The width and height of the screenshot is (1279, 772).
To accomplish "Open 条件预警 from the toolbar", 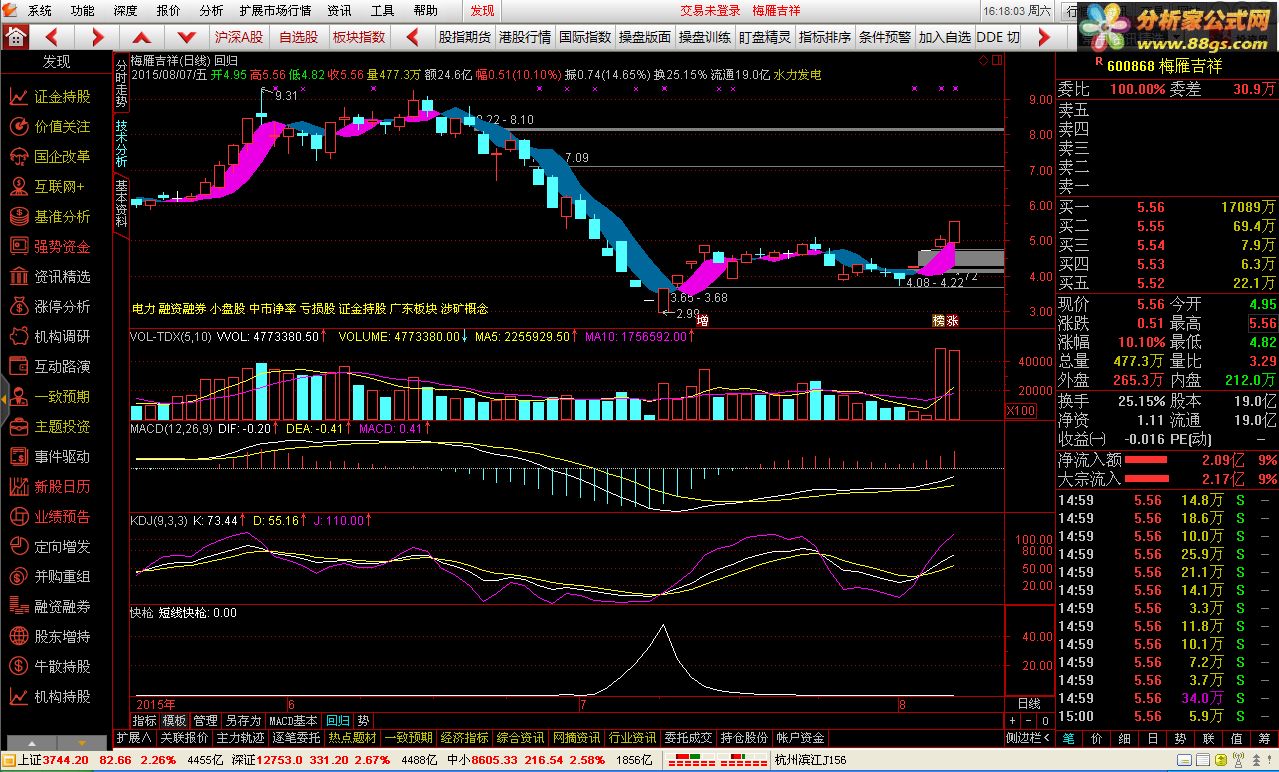I will tap(885, 37).
